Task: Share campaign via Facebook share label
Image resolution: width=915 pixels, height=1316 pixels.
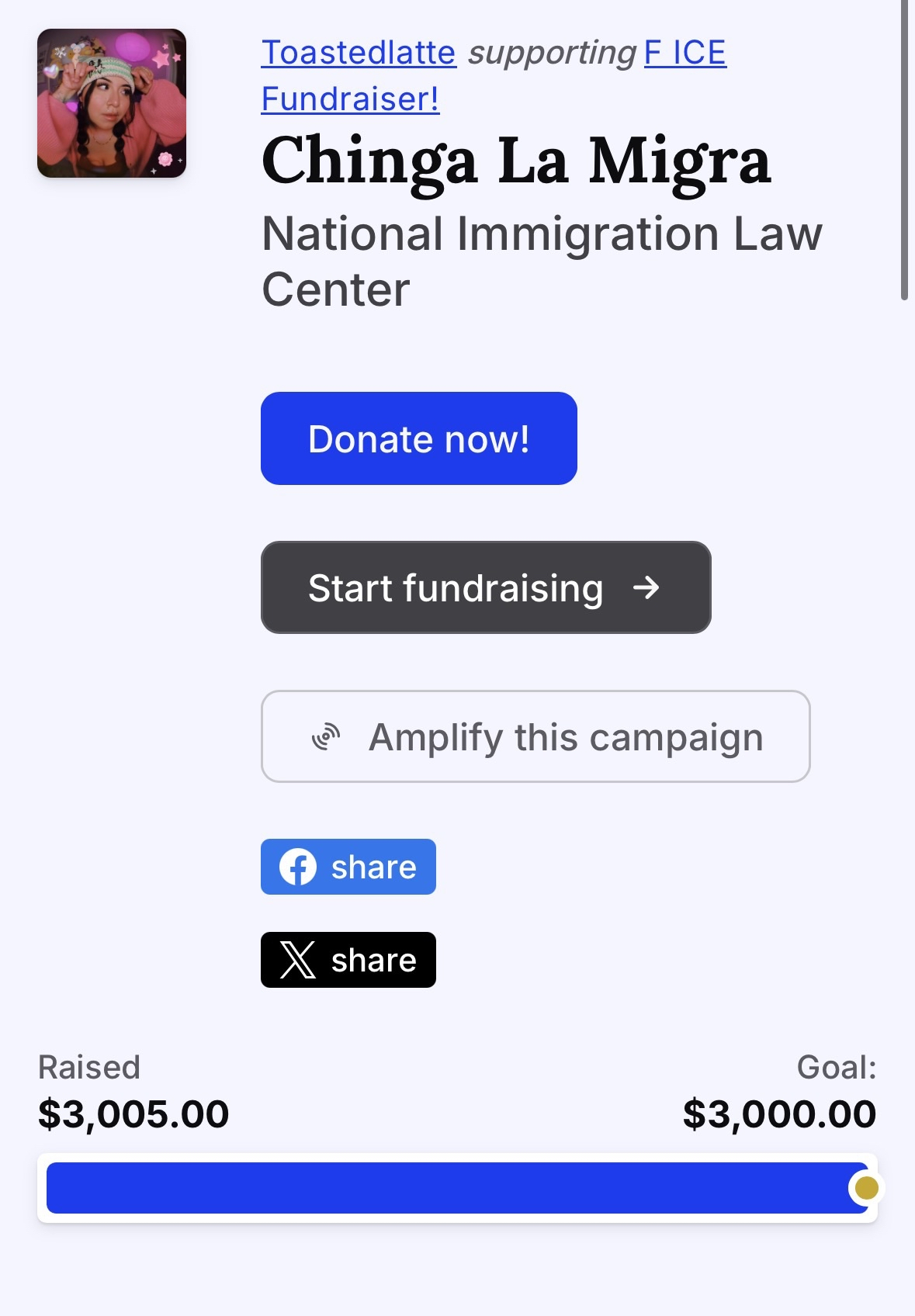Action: pyautogui.click(x=373, y=868)
